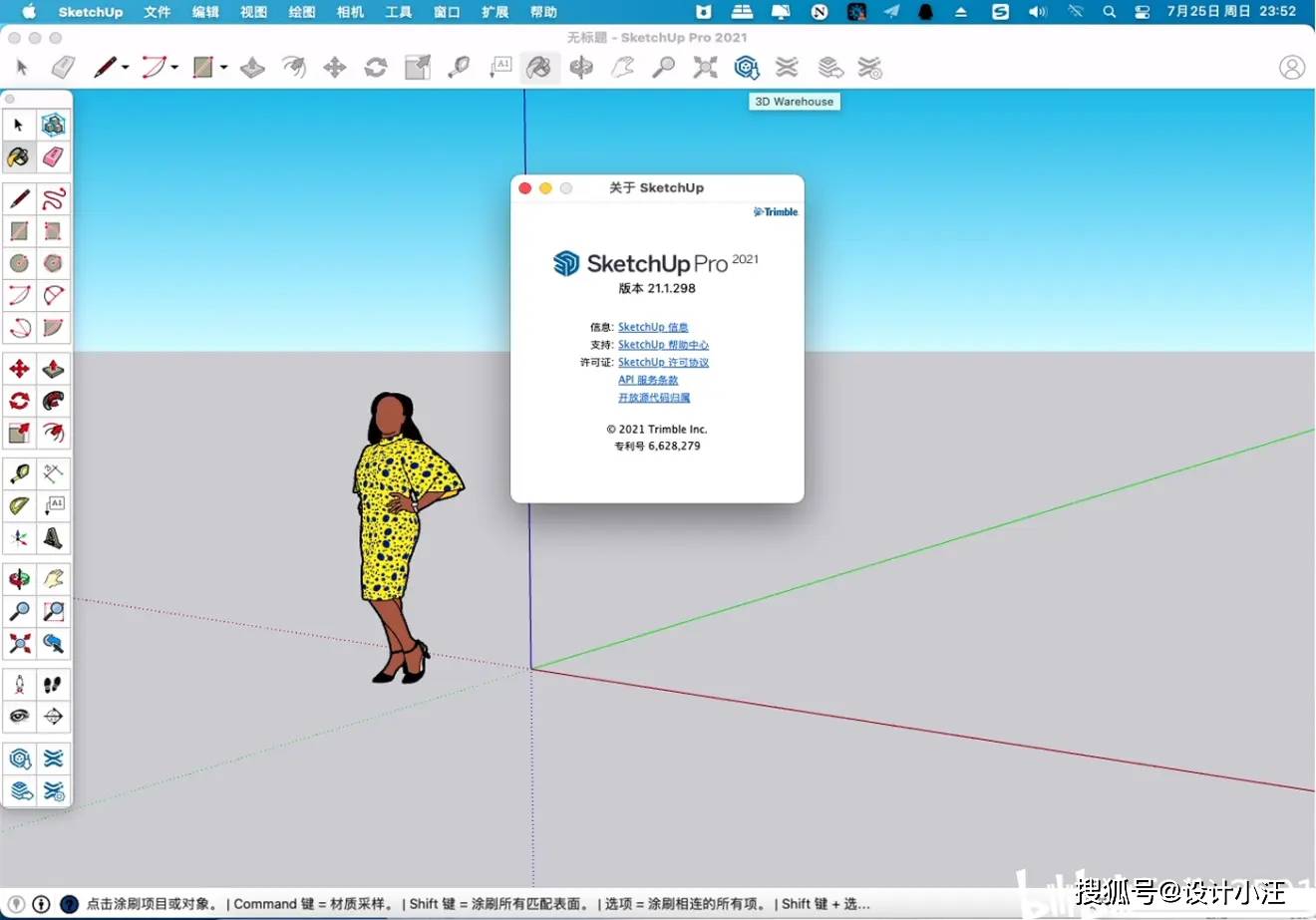
Task: Activate the Polygon tool
Action: [53, 263]
